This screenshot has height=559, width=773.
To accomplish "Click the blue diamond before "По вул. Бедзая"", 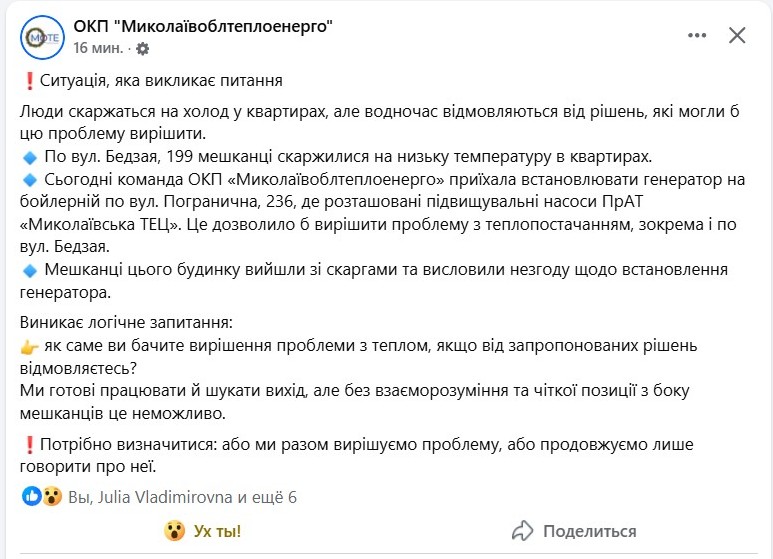I will (28, 157).
